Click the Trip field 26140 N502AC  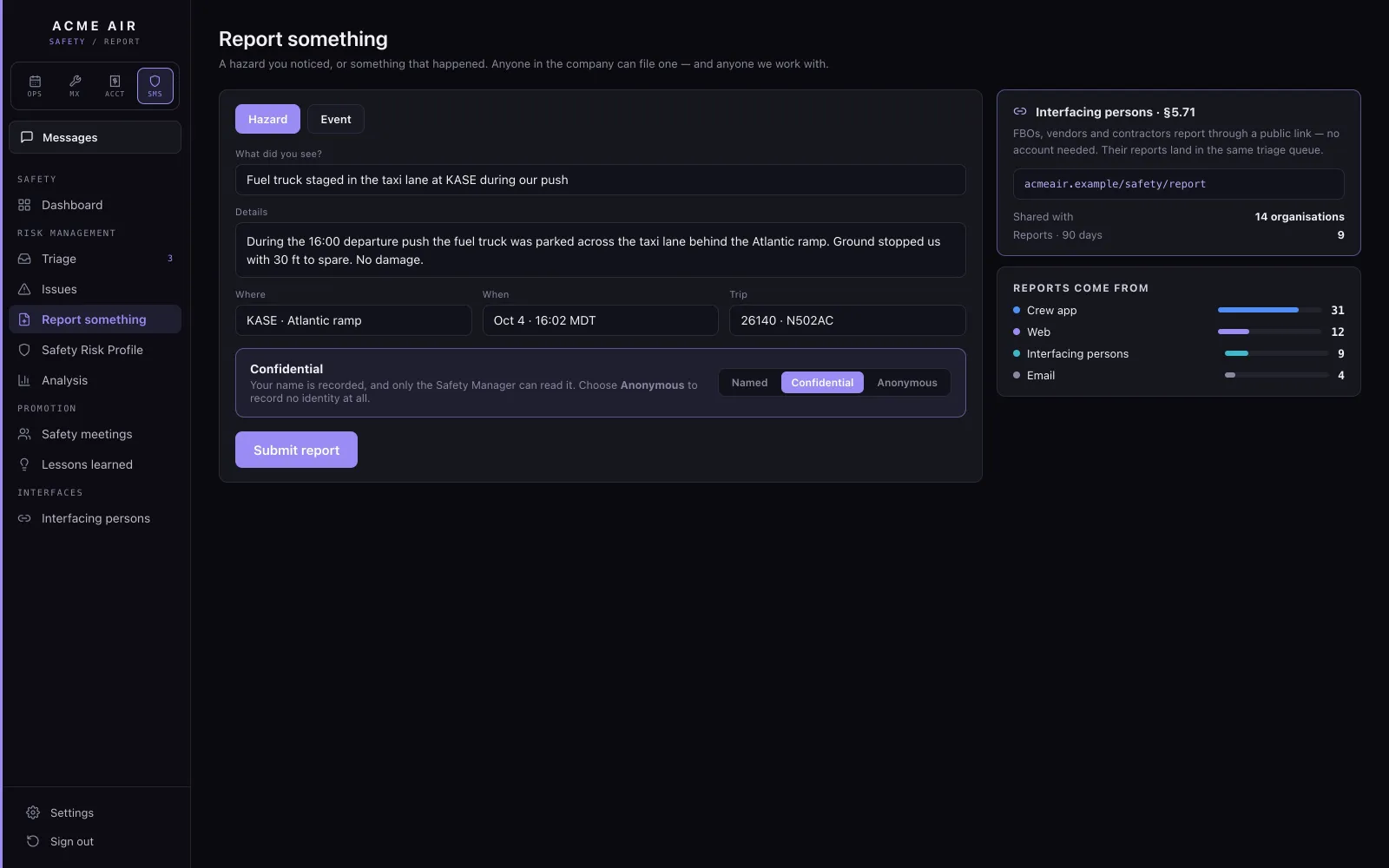coord(847,320)
